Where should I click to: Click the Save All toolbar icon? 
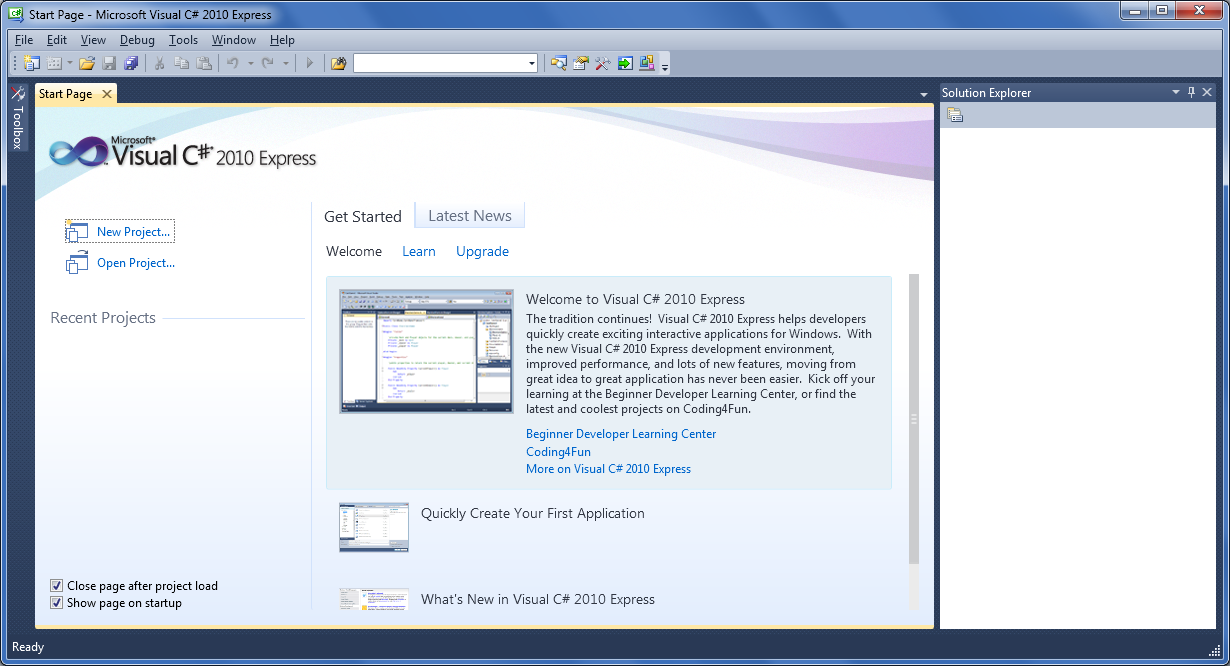[x=130, y=62]
